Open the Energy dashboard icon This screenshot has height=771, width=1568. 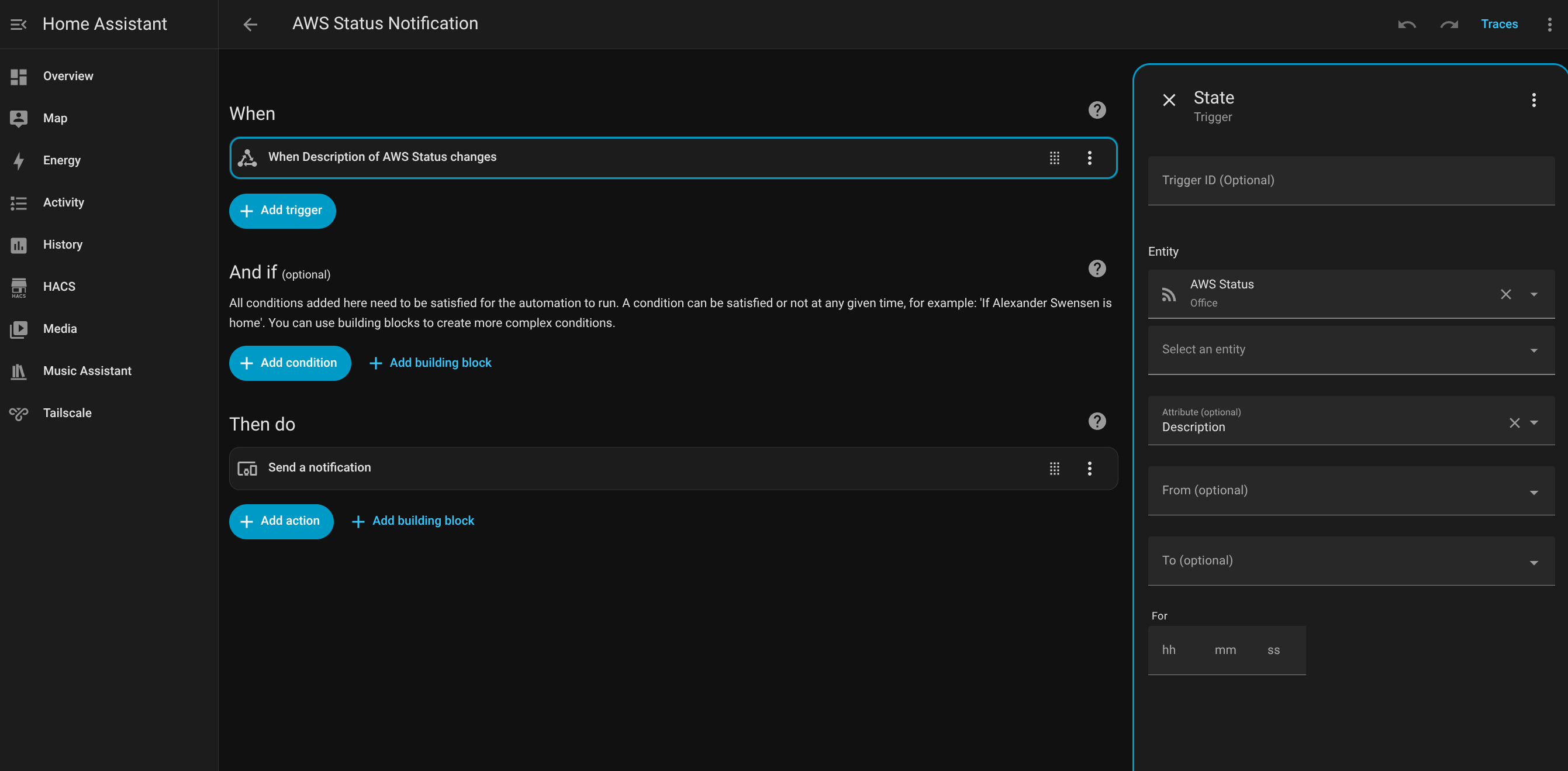tap(18, 160)
